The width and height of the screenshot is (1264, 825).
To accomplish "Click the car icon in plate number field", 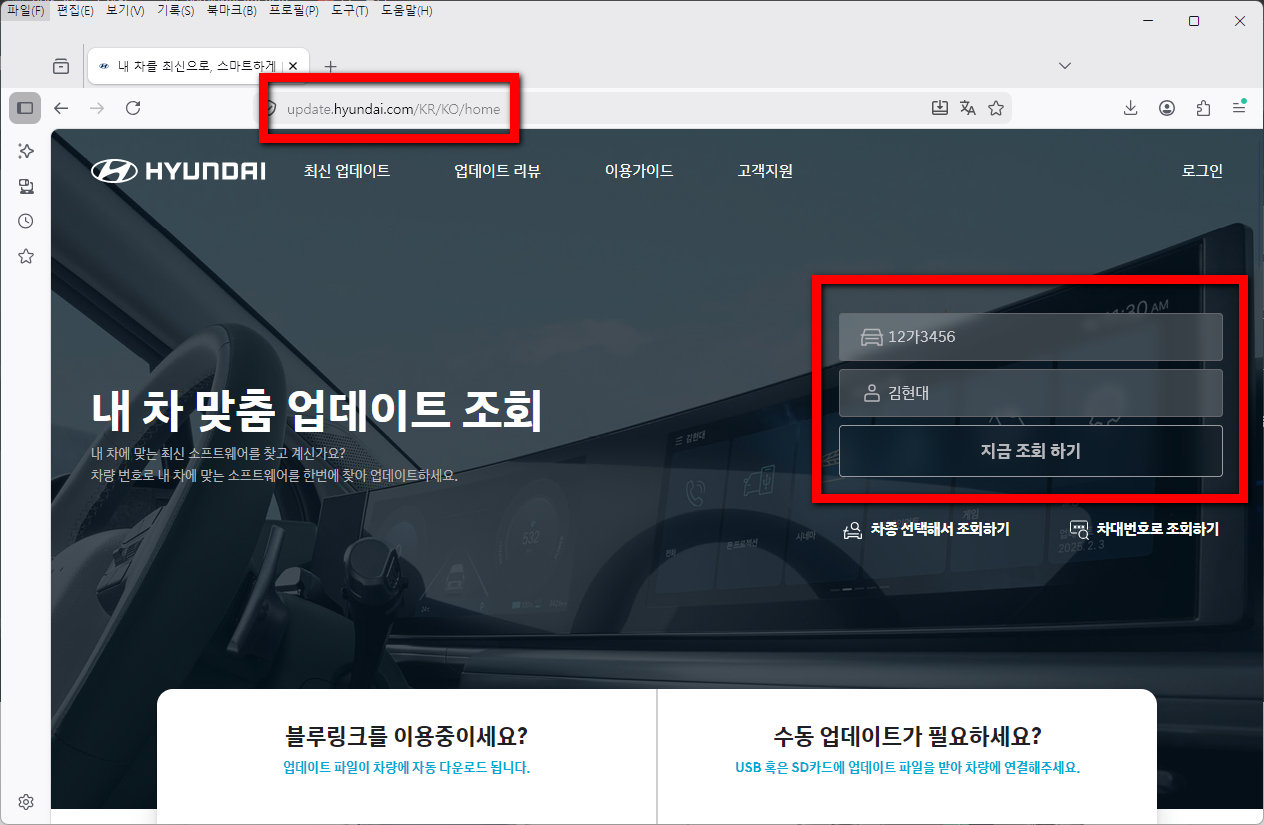I will point(872,337).
